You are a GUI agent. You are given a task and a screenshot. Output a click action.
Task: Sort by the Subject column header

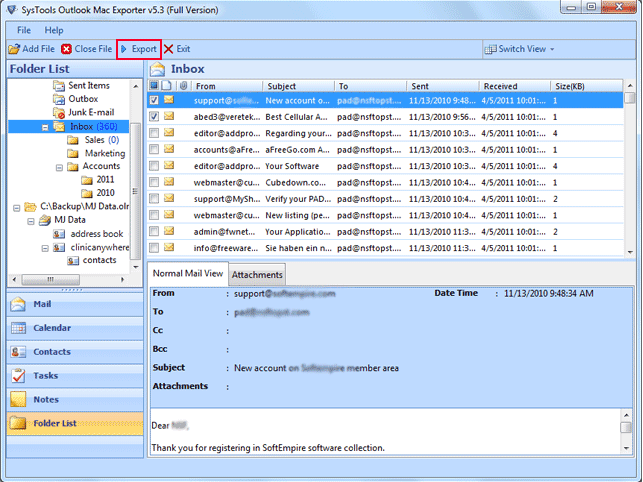[x=299, y=86]
